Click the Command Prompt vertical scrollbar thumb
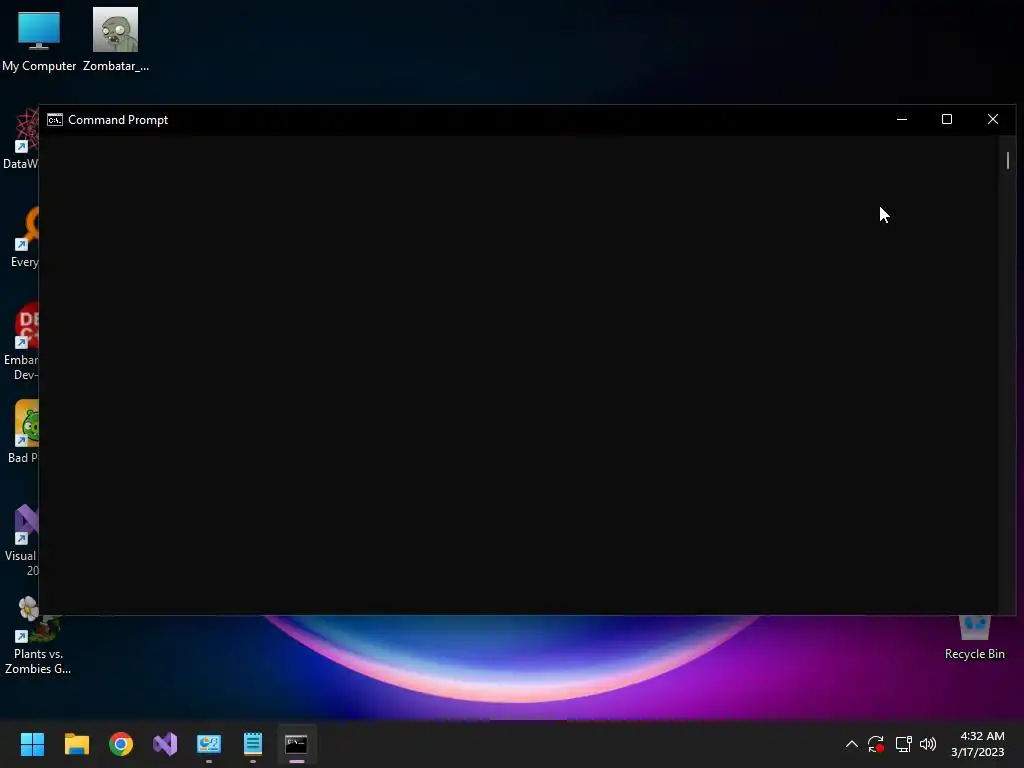The height and width of the screenshot is (768, 1024). click(1008, 160)
